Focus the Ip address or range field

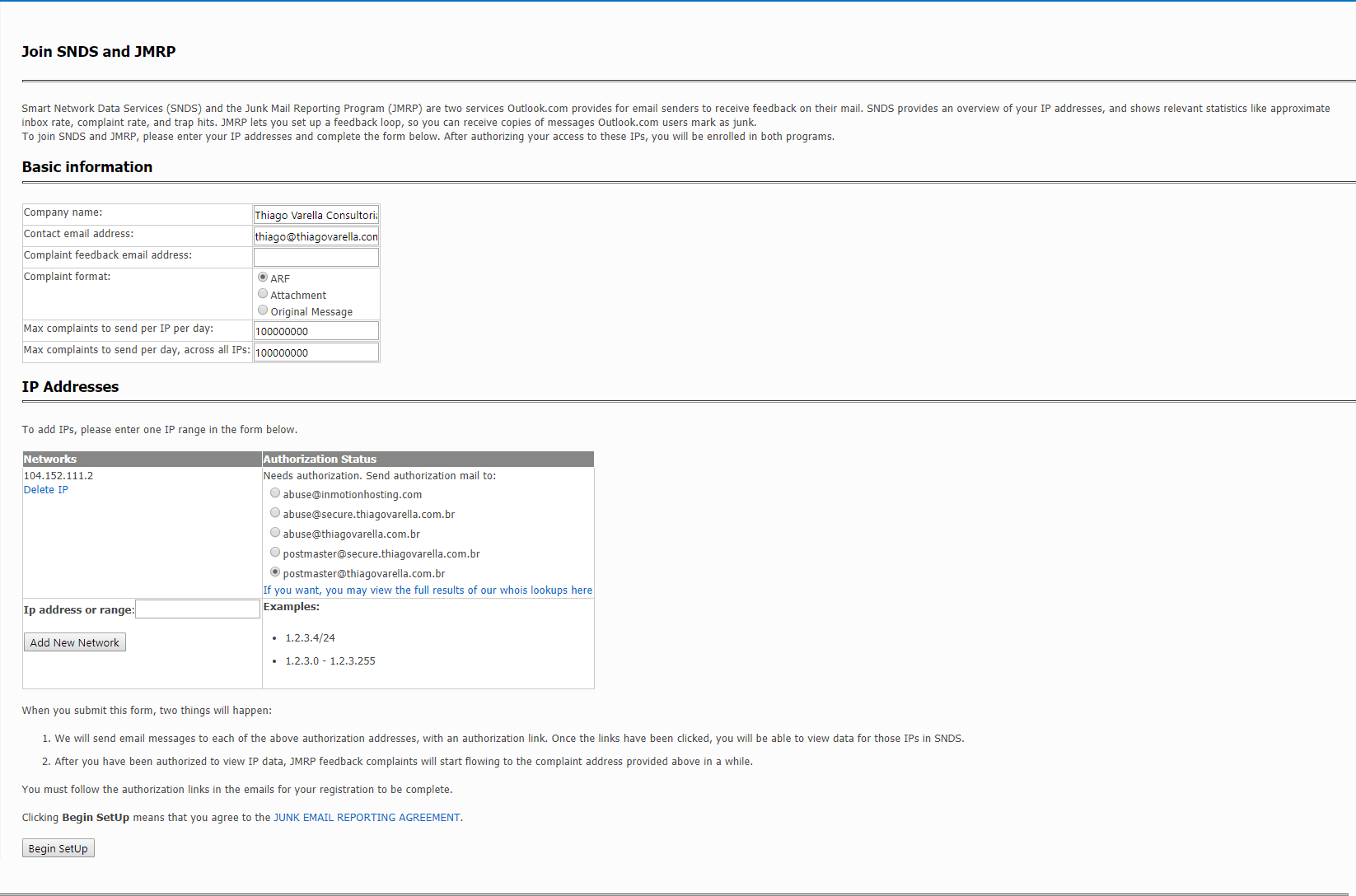tap(198, 609)
